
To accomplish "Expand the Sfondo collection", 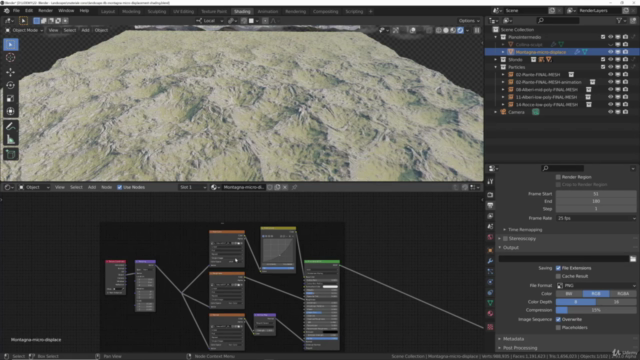I will [x=496, y=60].
